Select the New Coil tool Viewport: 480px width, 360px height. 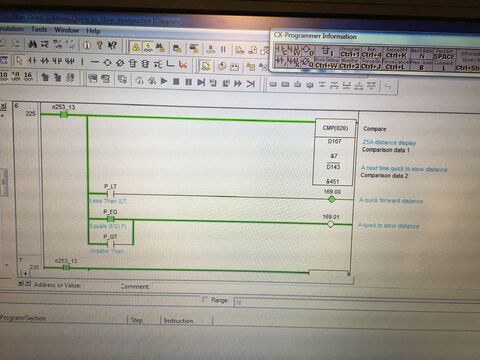point(107,62)
